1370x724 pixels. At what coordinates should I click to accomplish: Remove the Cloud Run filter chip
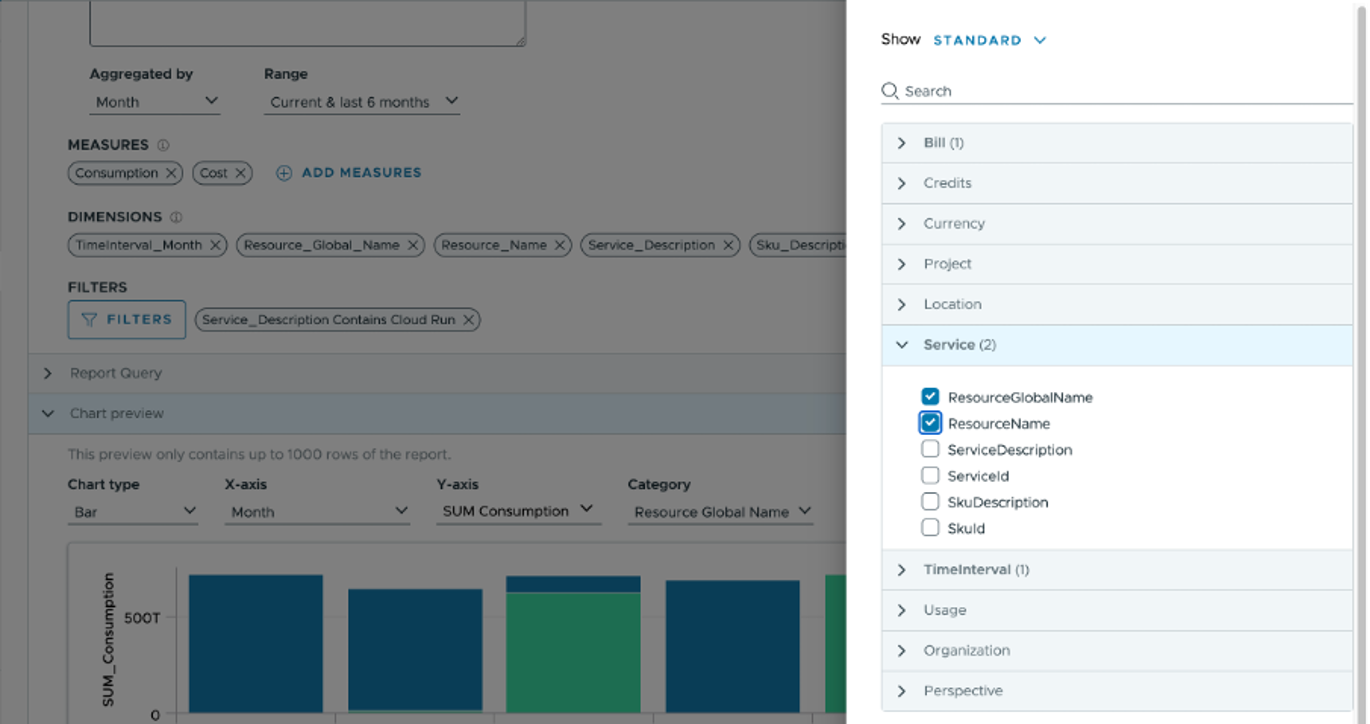point(468,319)
